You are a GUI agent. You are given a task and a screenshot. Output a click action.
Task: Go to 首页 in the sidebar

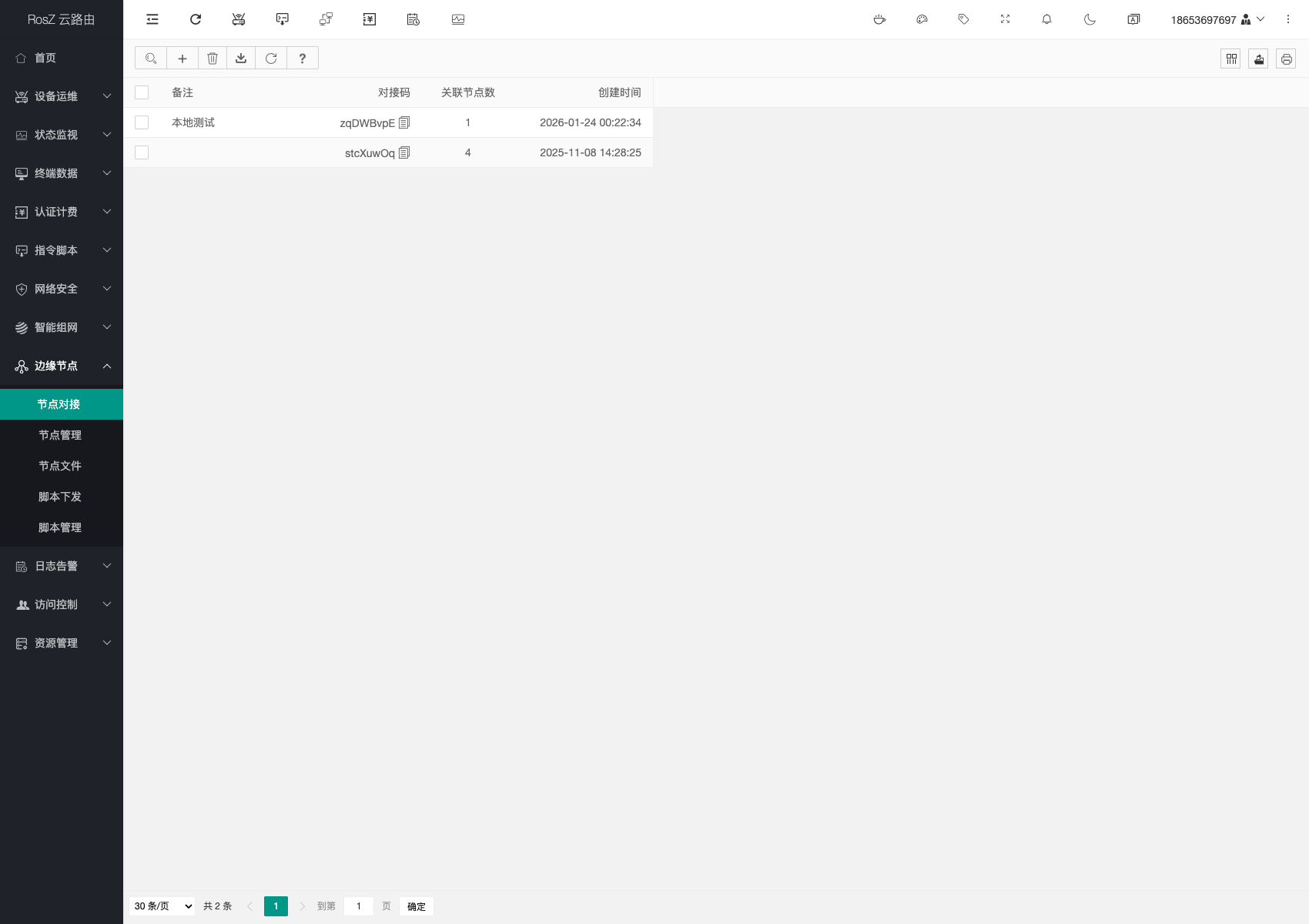point(45,58)
